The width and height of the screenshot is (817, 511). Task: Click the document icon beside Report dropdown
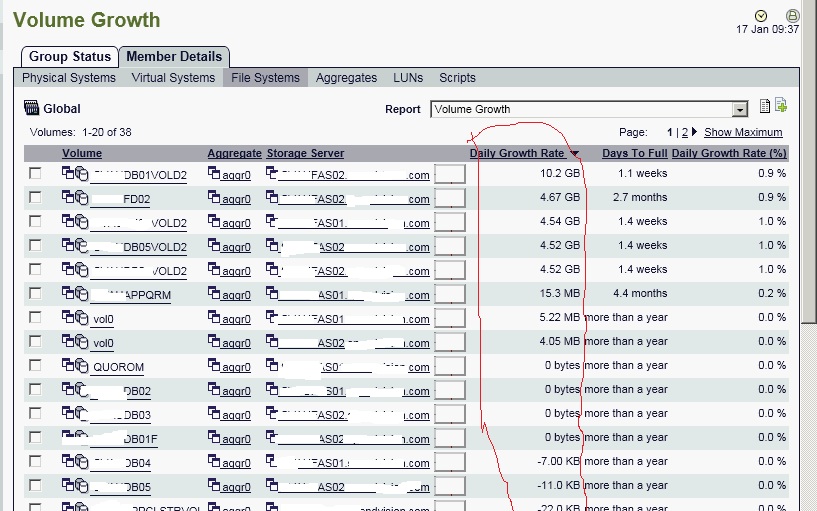point(765,106)
